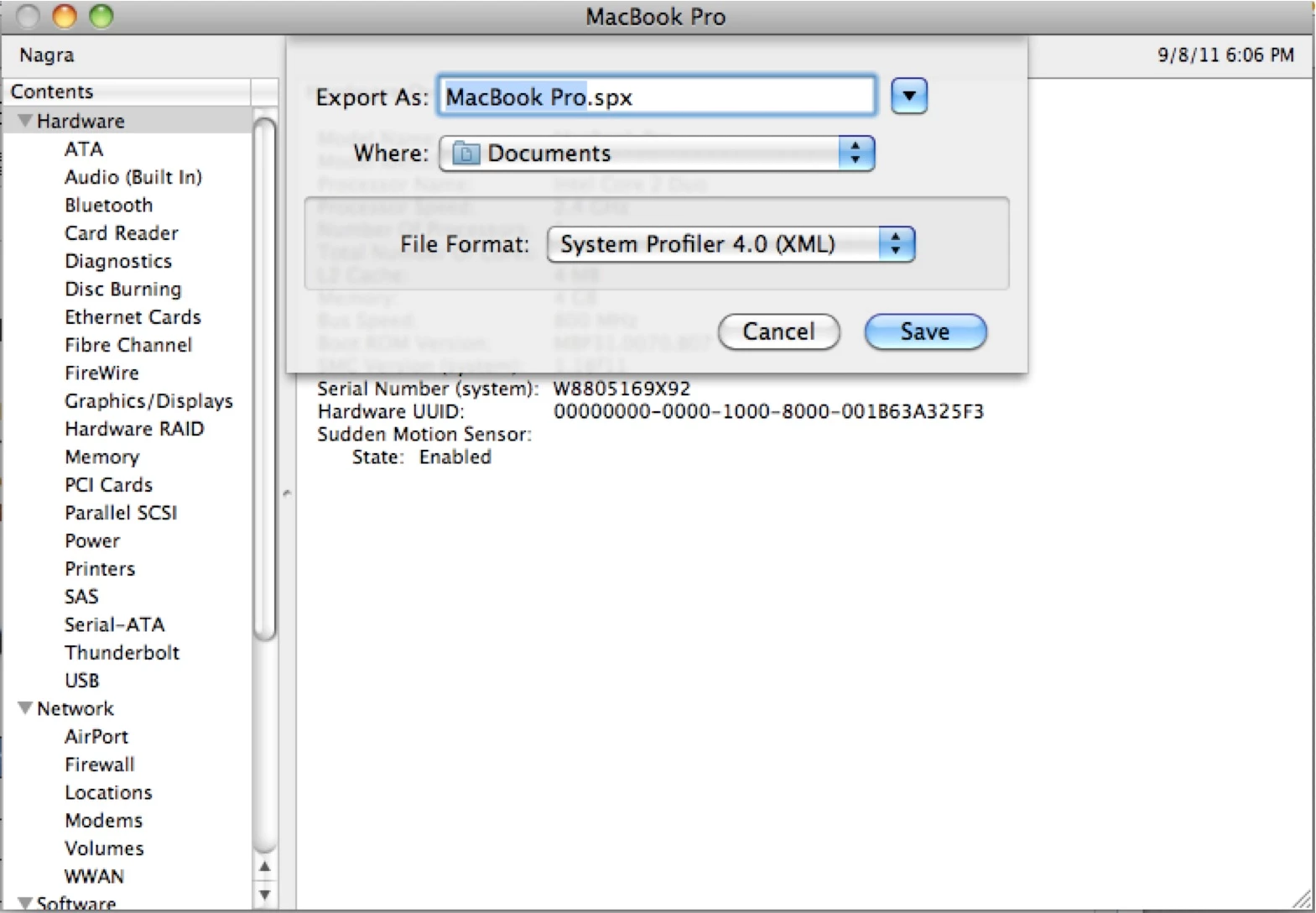Click sidebar scrollbar down arrow

264,894
